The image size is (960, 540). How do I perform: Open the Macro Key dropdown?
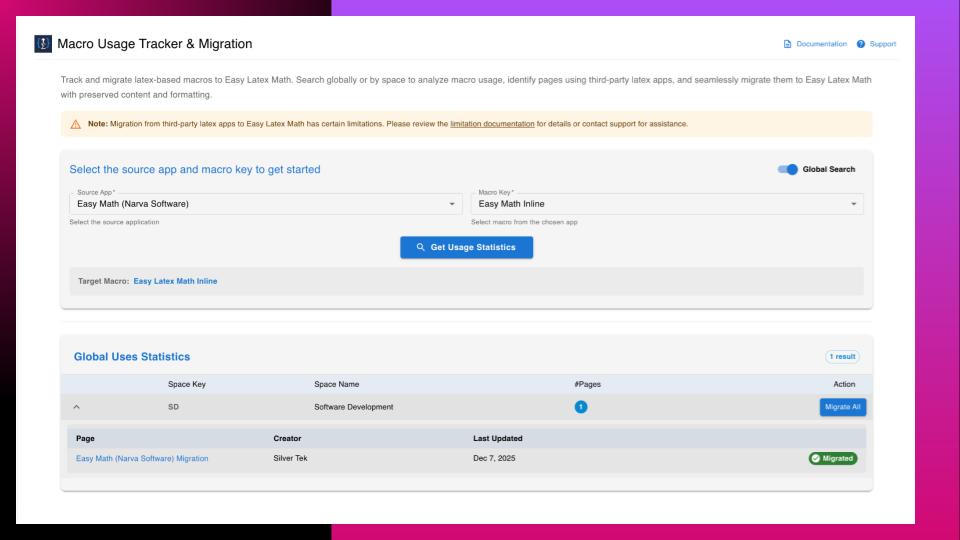coord(667,204)
